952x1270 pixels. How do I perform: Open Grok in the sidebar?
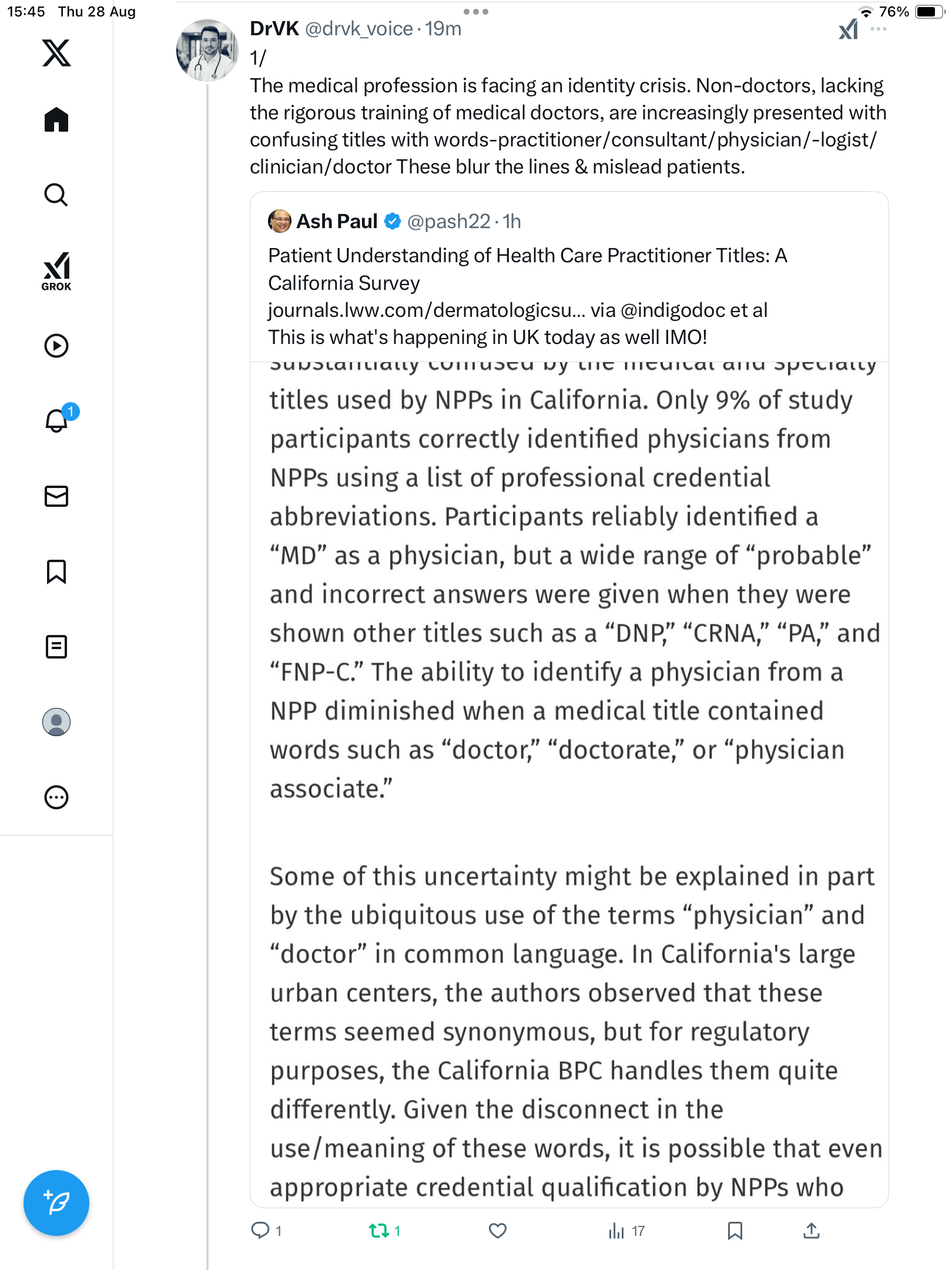click(x=56, y=271)
